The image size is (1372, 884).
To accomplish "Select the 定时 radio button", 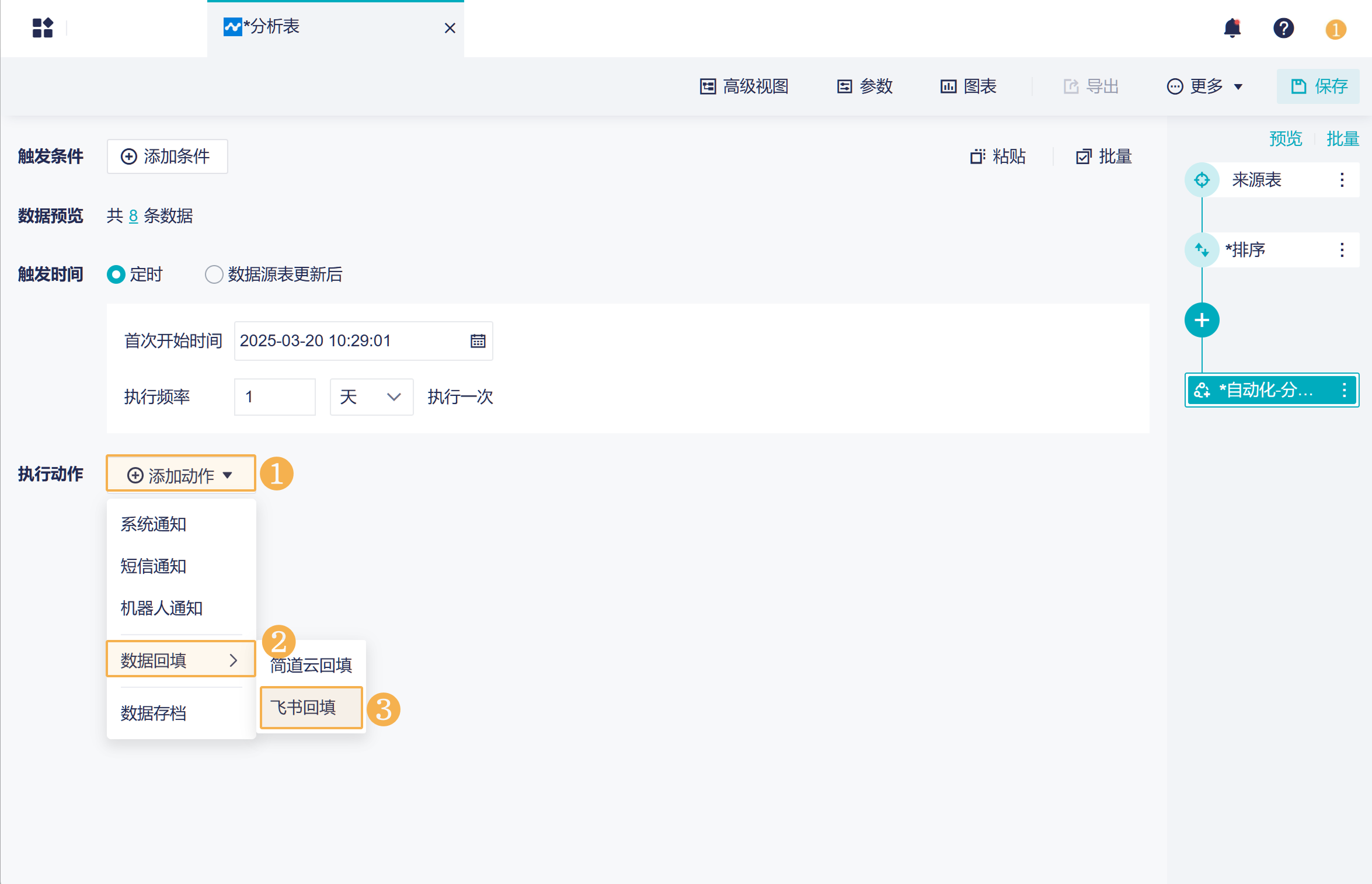I will [116, 274].
